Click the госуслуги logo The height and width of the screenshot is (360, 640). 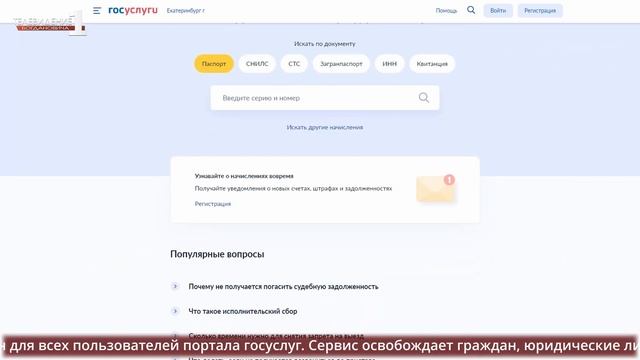coord(133,11)
